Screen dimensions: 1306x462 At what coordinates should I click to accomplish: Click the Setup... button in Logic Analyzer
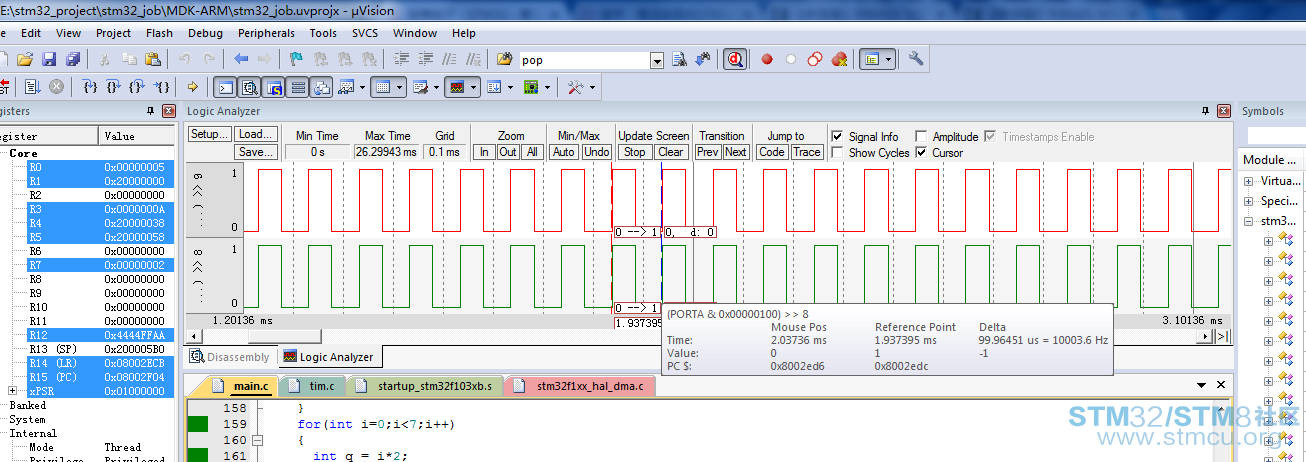[x=209, y=134]
